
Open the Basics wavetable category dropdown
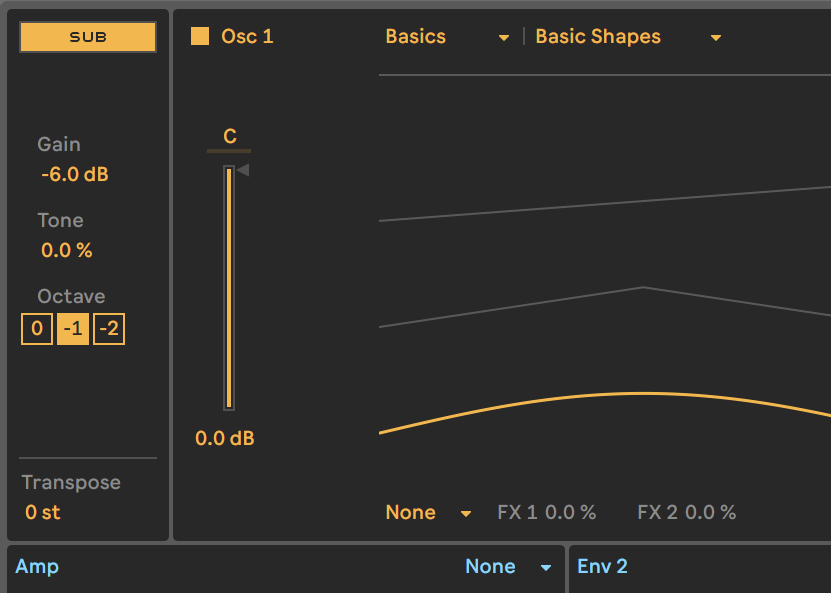(x=447, y=37)
